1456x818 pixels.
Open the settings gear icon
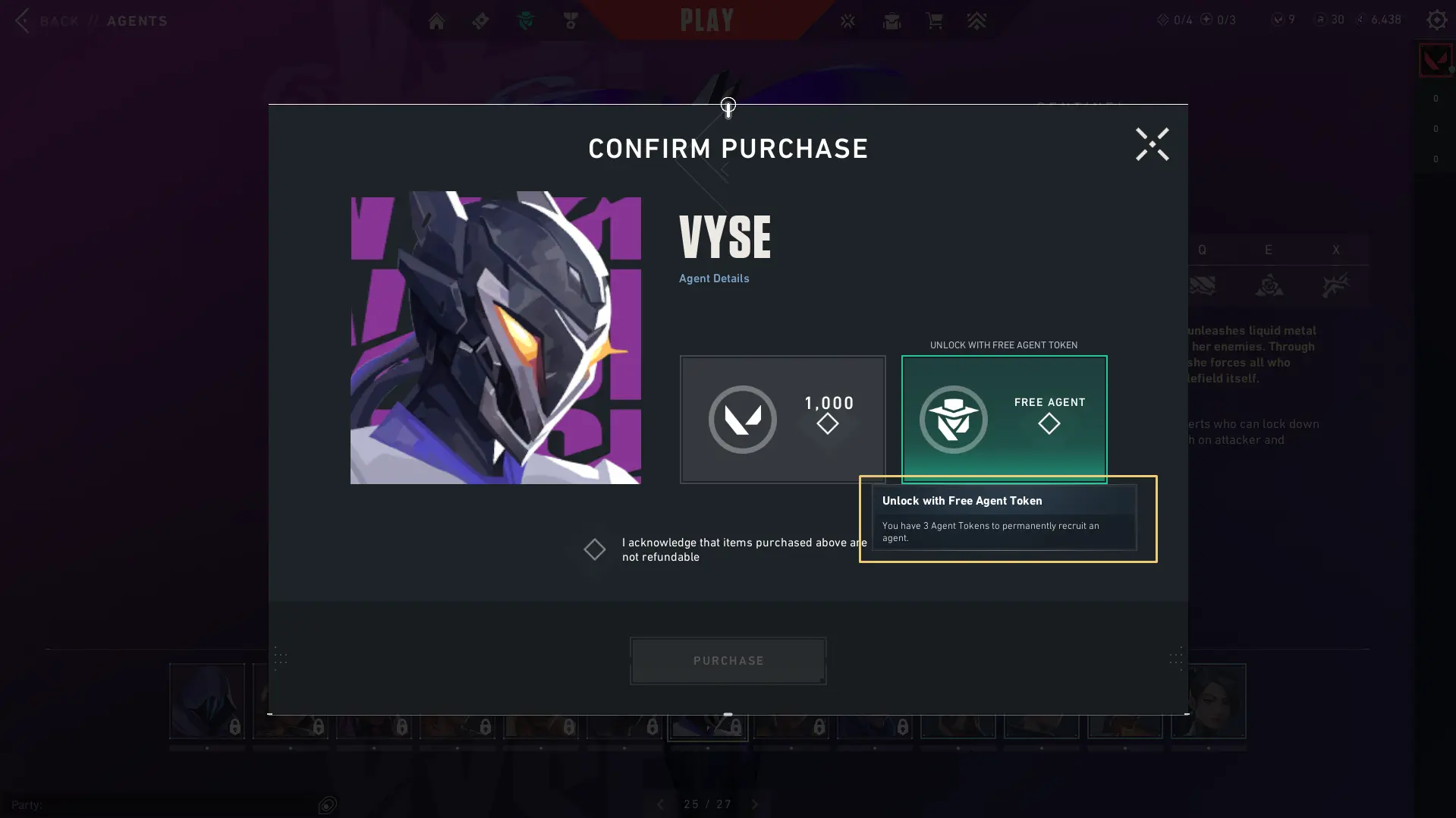1436,20
